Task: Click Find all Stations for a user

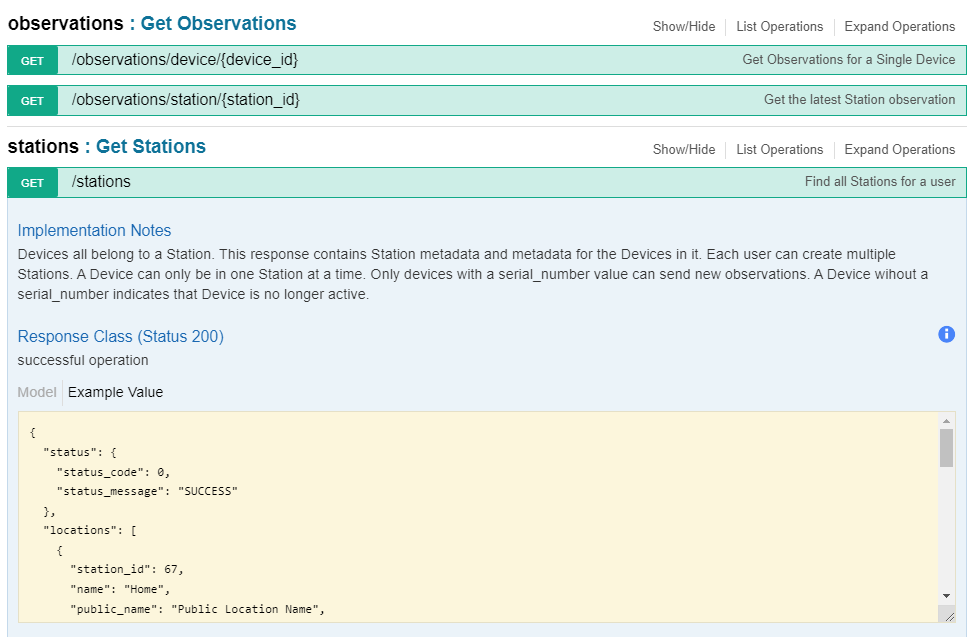Action: 879,182
